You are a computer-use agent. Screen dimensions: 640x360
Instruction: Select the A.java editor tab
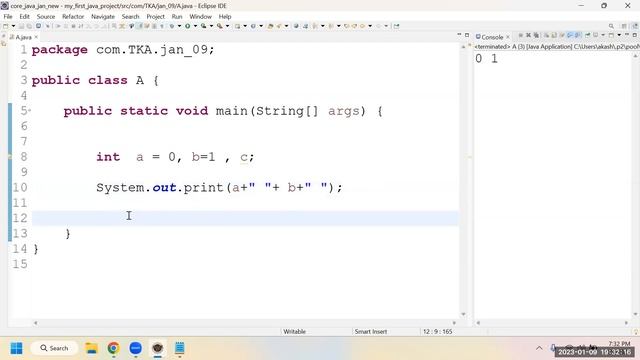[x=23, y=37]
